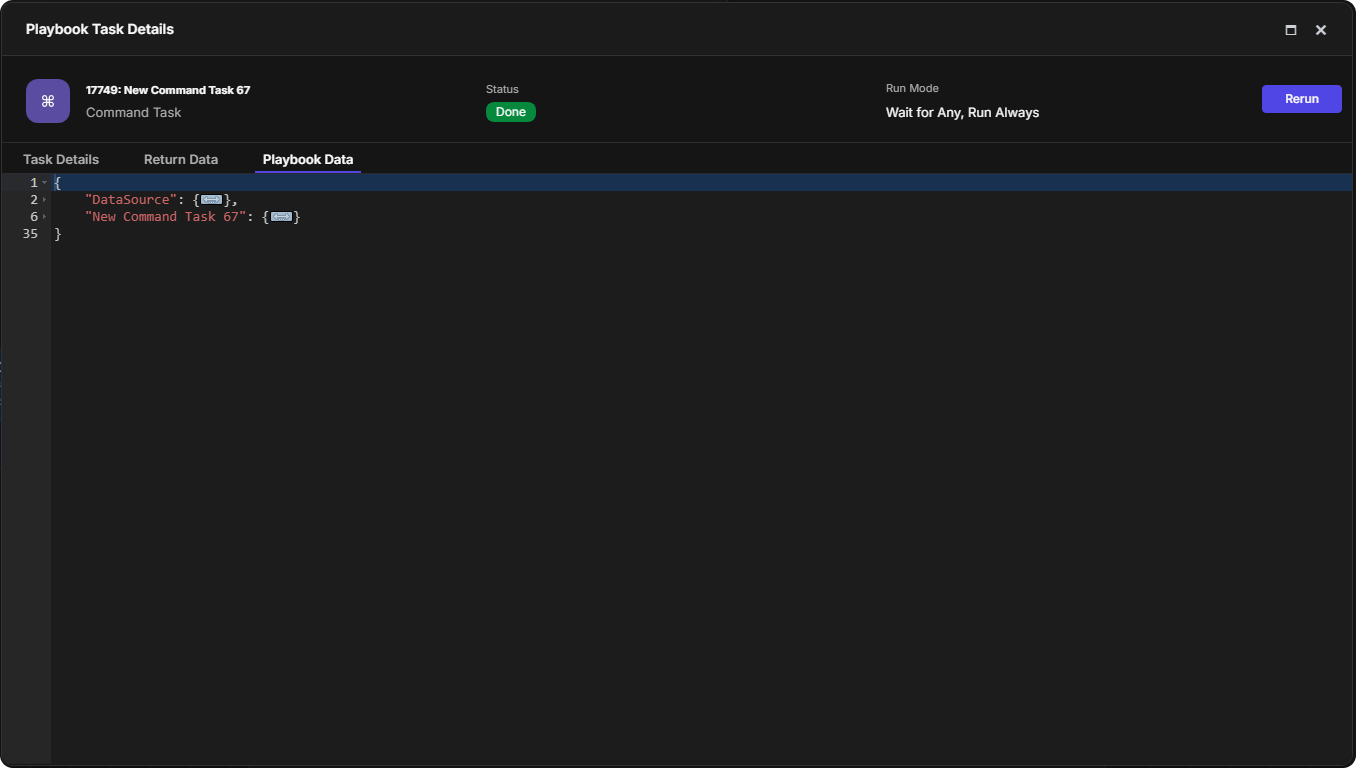The height and width of the screenshot is (768, 1356).
Task: Click the Status label
Action: (x=502, y=89)
